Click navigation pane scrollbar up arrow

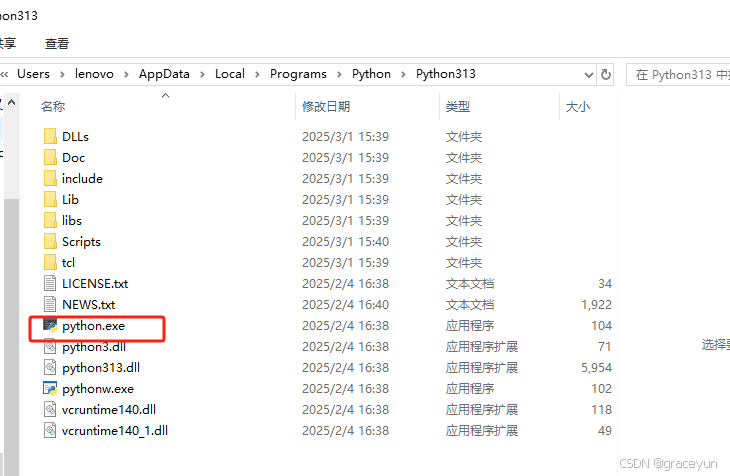pos(12,102)
